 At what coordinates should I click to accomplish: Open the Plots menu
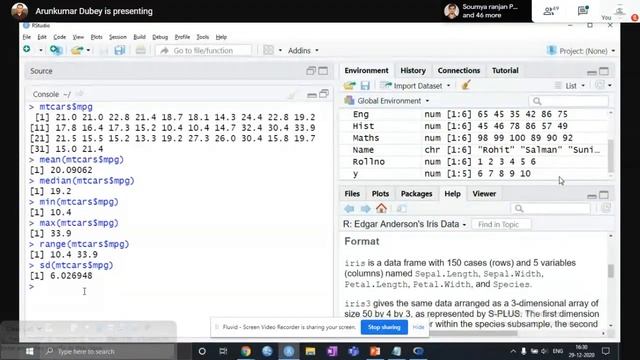coord(96,37)
